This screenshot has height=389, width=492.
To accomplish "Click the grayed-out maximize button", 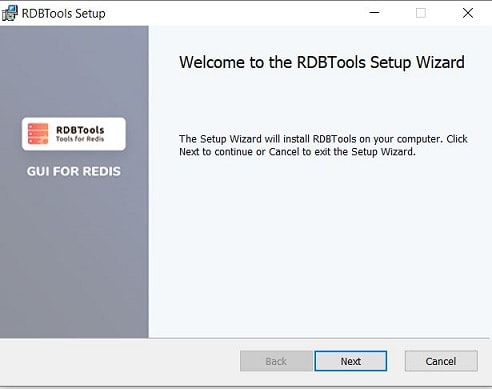I will (421, 13).
